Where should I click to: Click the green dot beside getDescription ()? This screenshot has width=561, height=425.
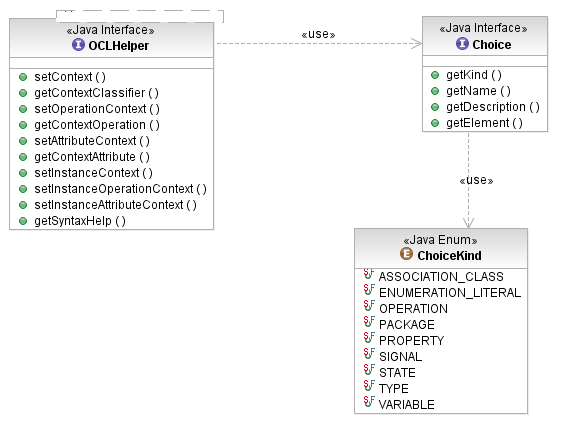tap(435, 107)
